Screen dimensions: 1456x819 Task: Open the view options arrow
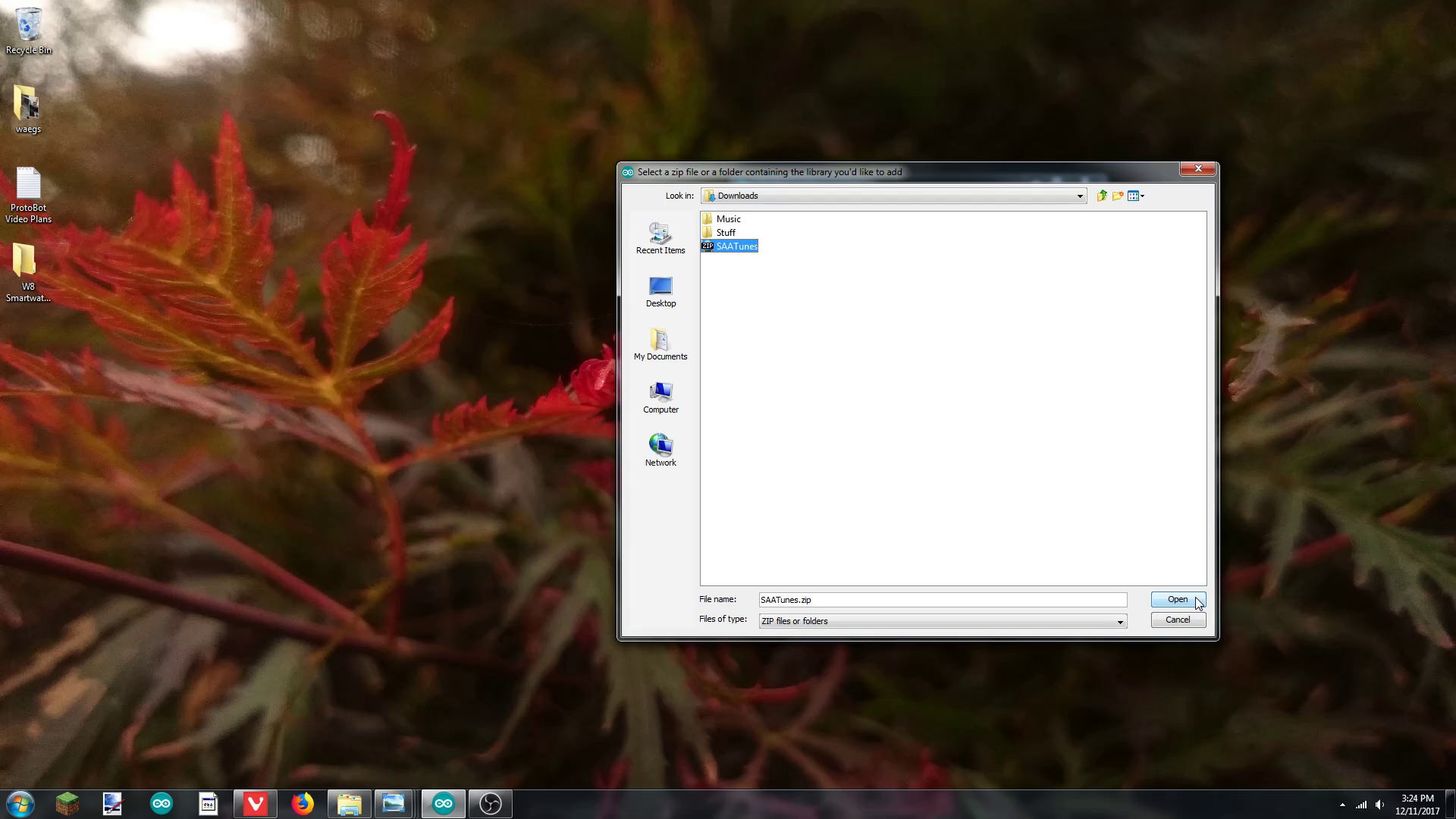pos(1143,196)
